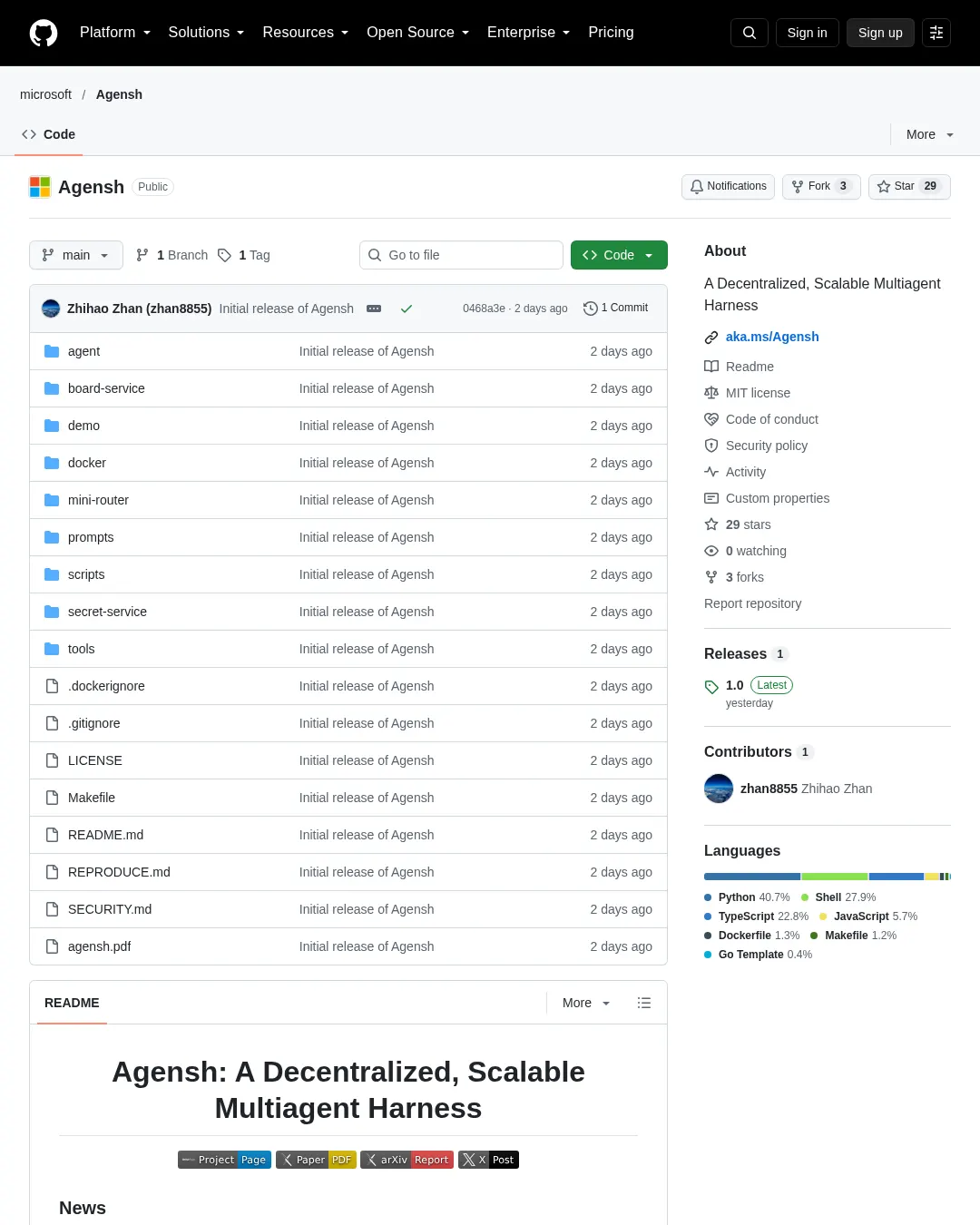Open the arXiv Report badge
980x1225 pixels.
407,1160
